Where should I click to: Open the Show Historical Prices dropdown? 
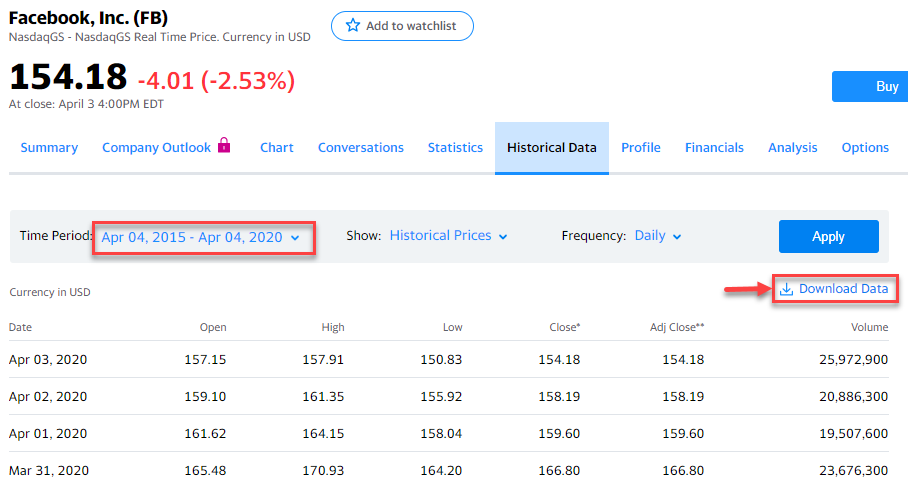point(449,236)
